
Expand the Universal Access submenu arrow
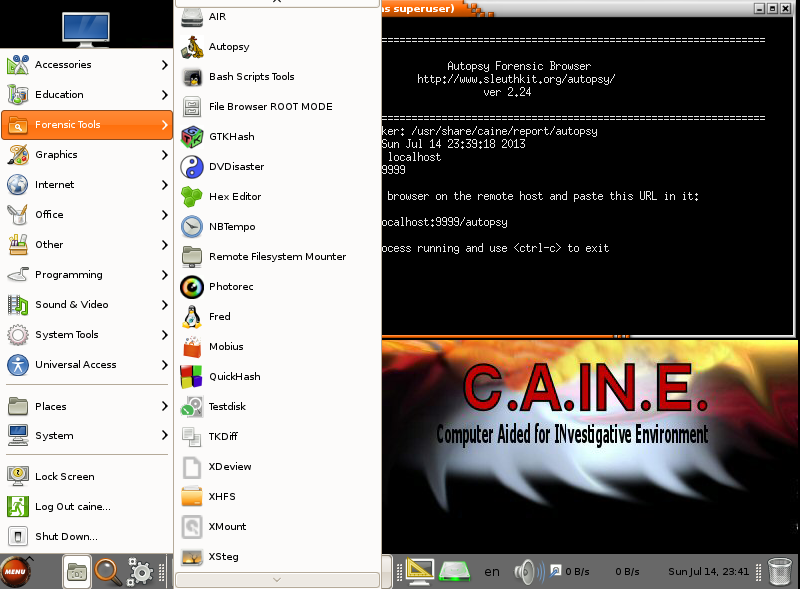click(x=164, y=365)
